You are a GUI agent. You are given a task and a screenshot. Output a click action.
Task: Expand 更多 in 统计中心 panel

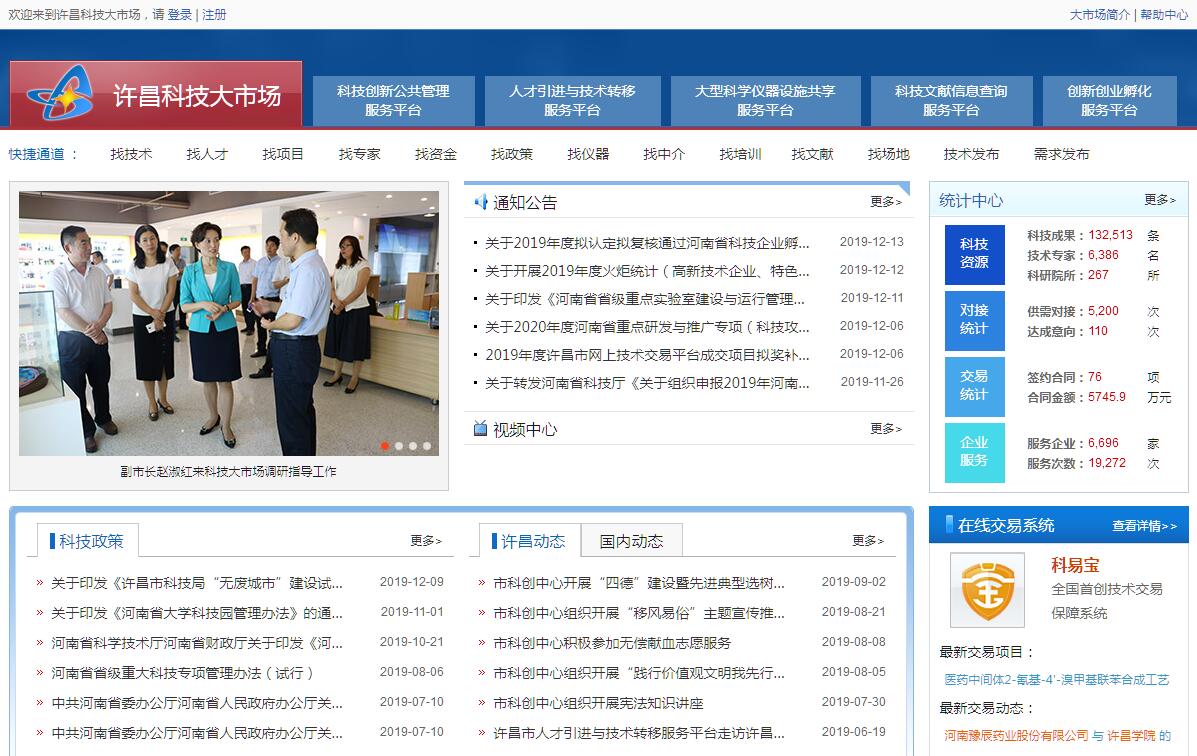pos(1159,200)
